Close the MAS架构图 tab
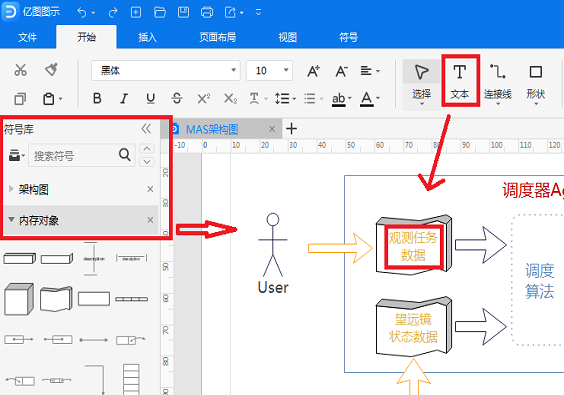Image resolution: width=564 pixels, height=395 pixels. click(272, 129)
